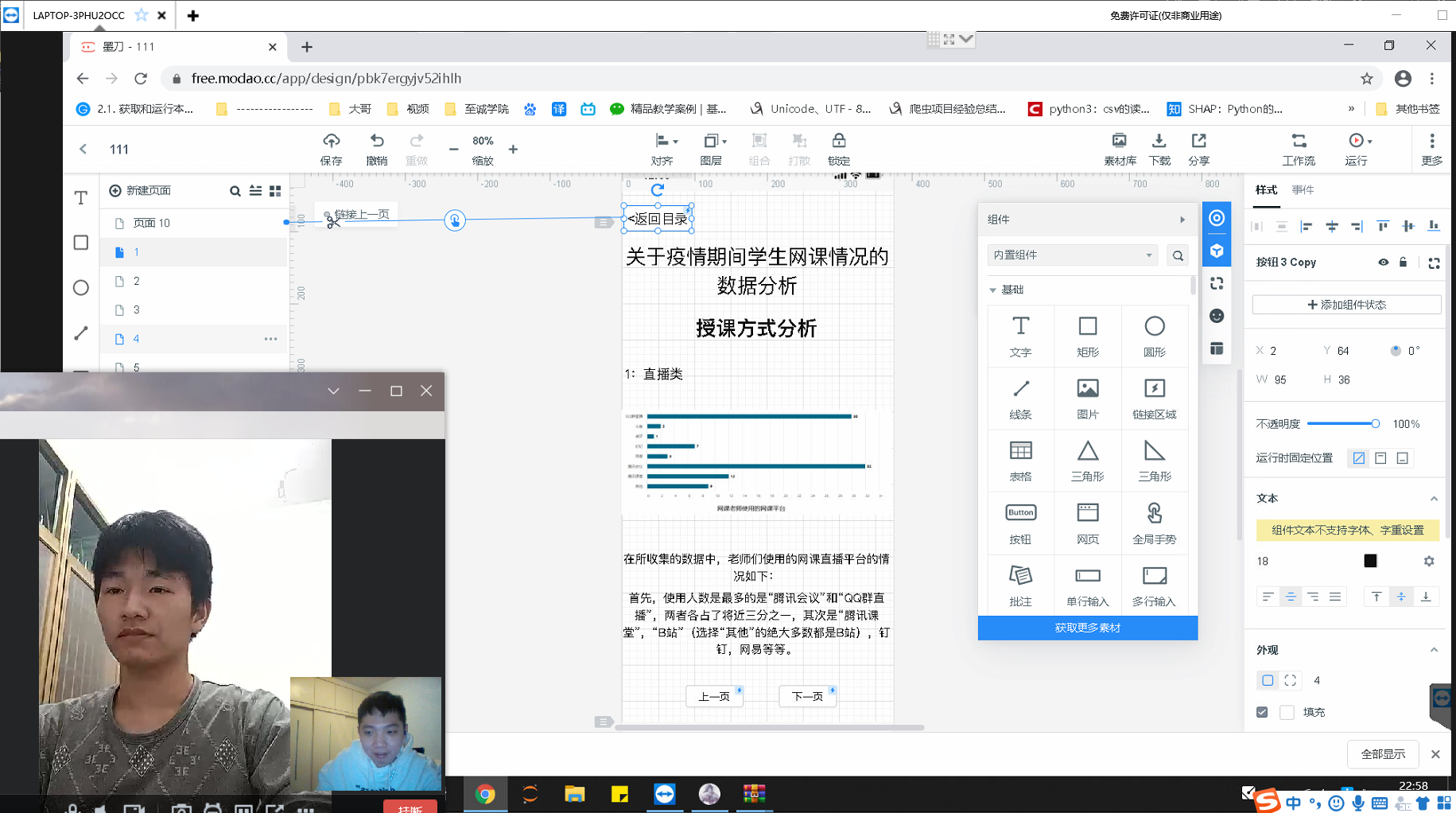Viewport: 1456px width, 813px height.
Task: Set text alignment to center
Action: [1291, 597]
